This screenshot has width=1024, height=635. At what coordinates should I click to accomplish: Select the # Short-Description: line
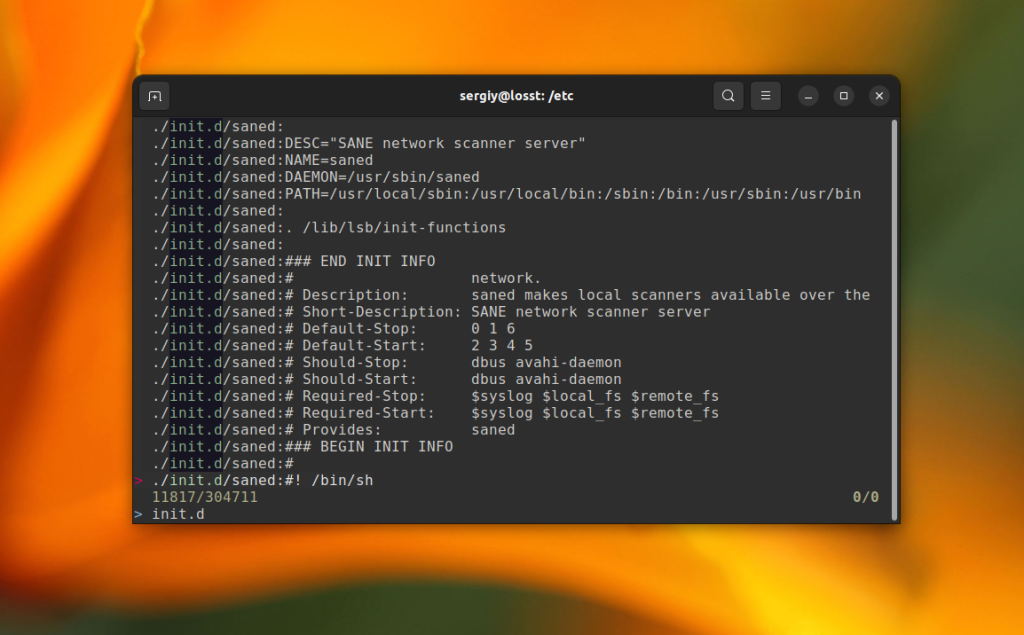click(x=431, y=312)
